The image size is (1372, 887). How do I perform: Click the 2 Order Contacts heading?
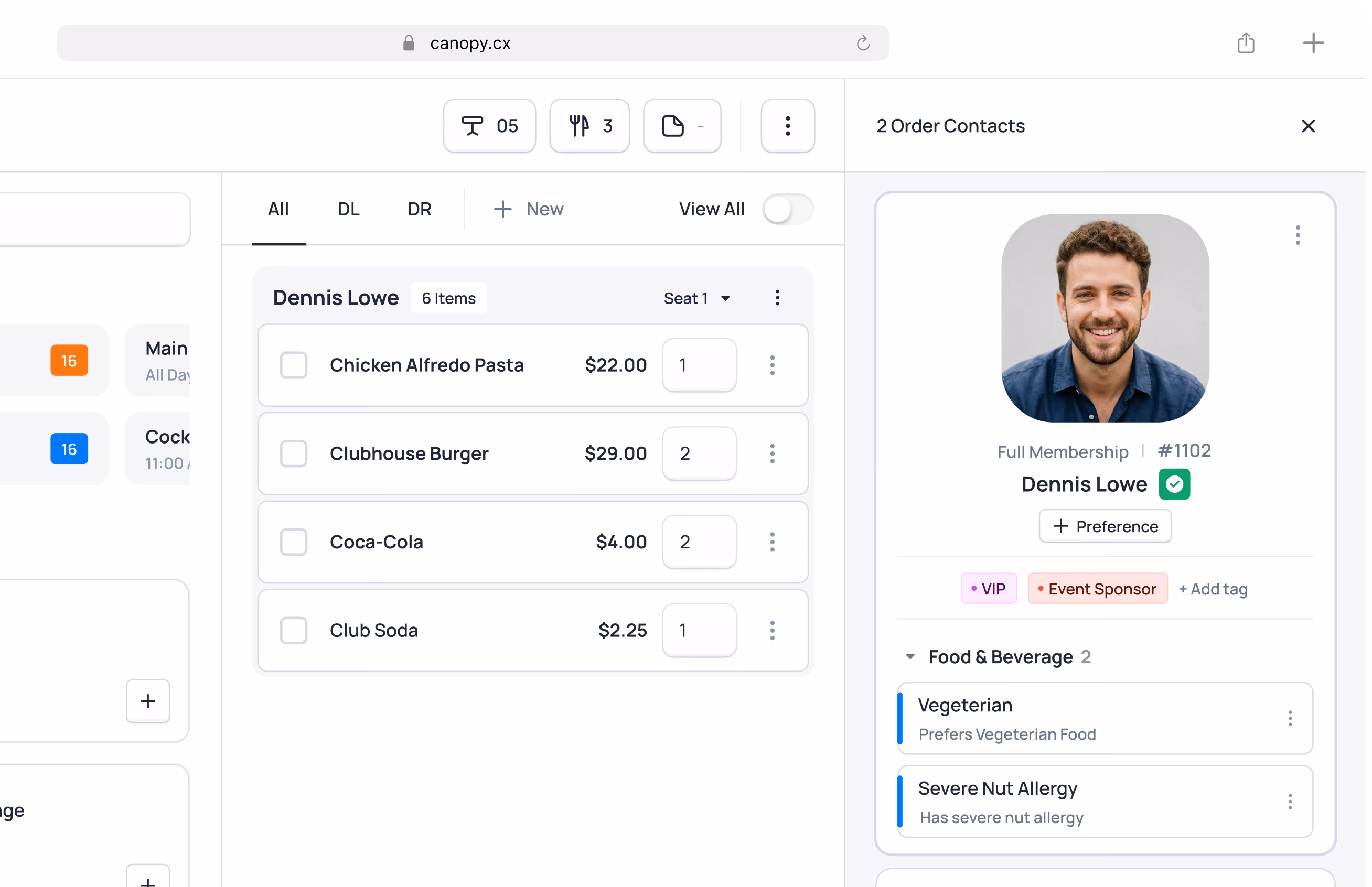coord(950,126)
